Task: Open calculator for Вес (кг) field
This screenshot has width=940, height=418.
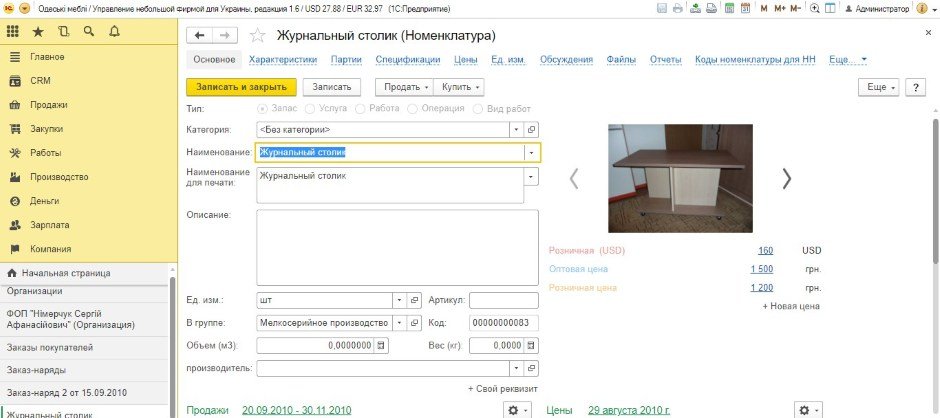Action: [x=531, y=345]
